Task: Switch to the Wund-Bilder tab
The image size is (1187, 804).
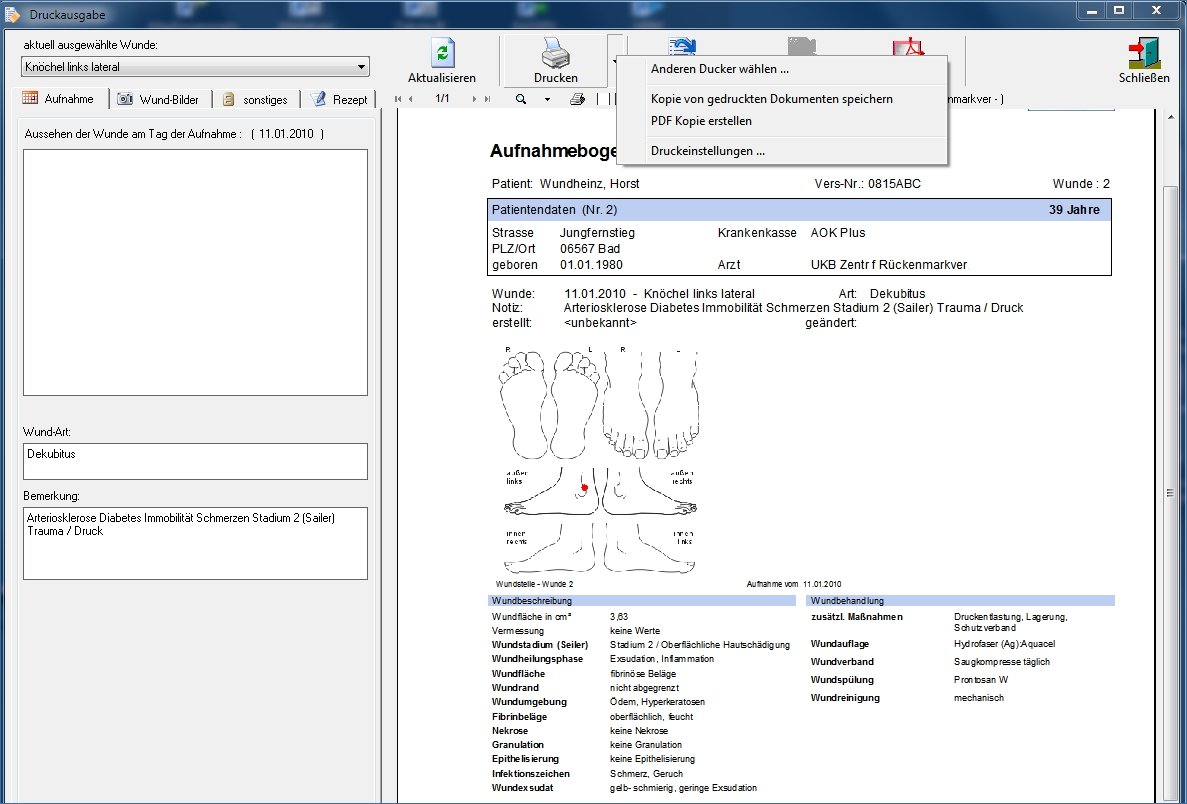Action: [159, 99]
